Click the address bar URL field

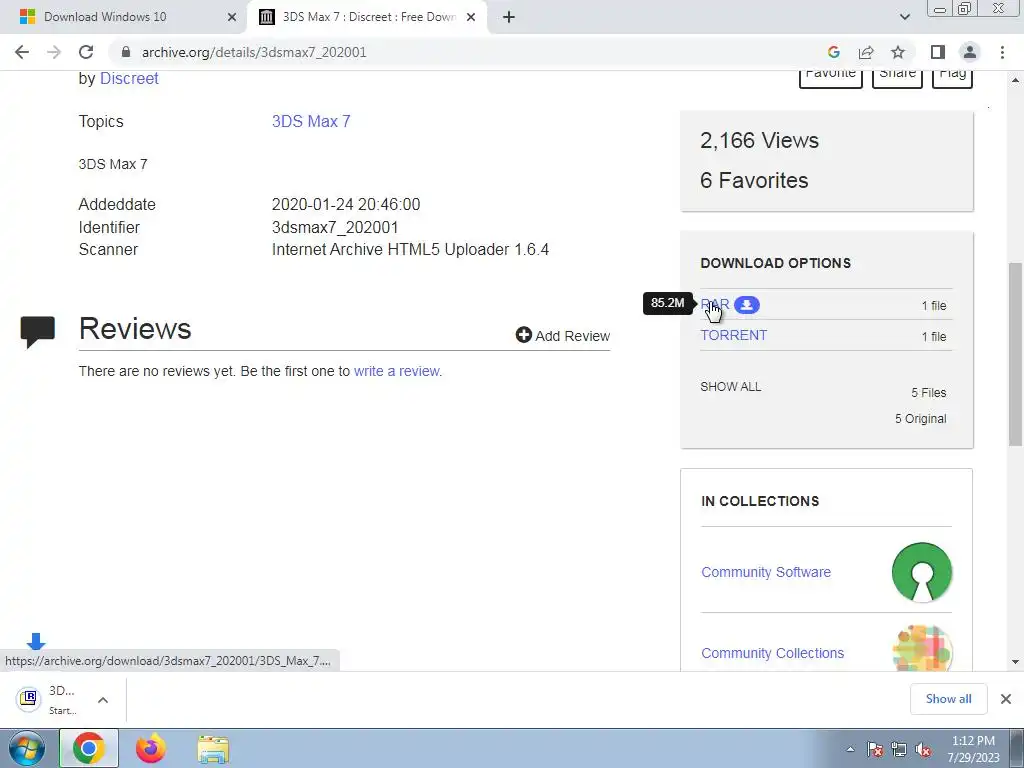tap(470, 52)
